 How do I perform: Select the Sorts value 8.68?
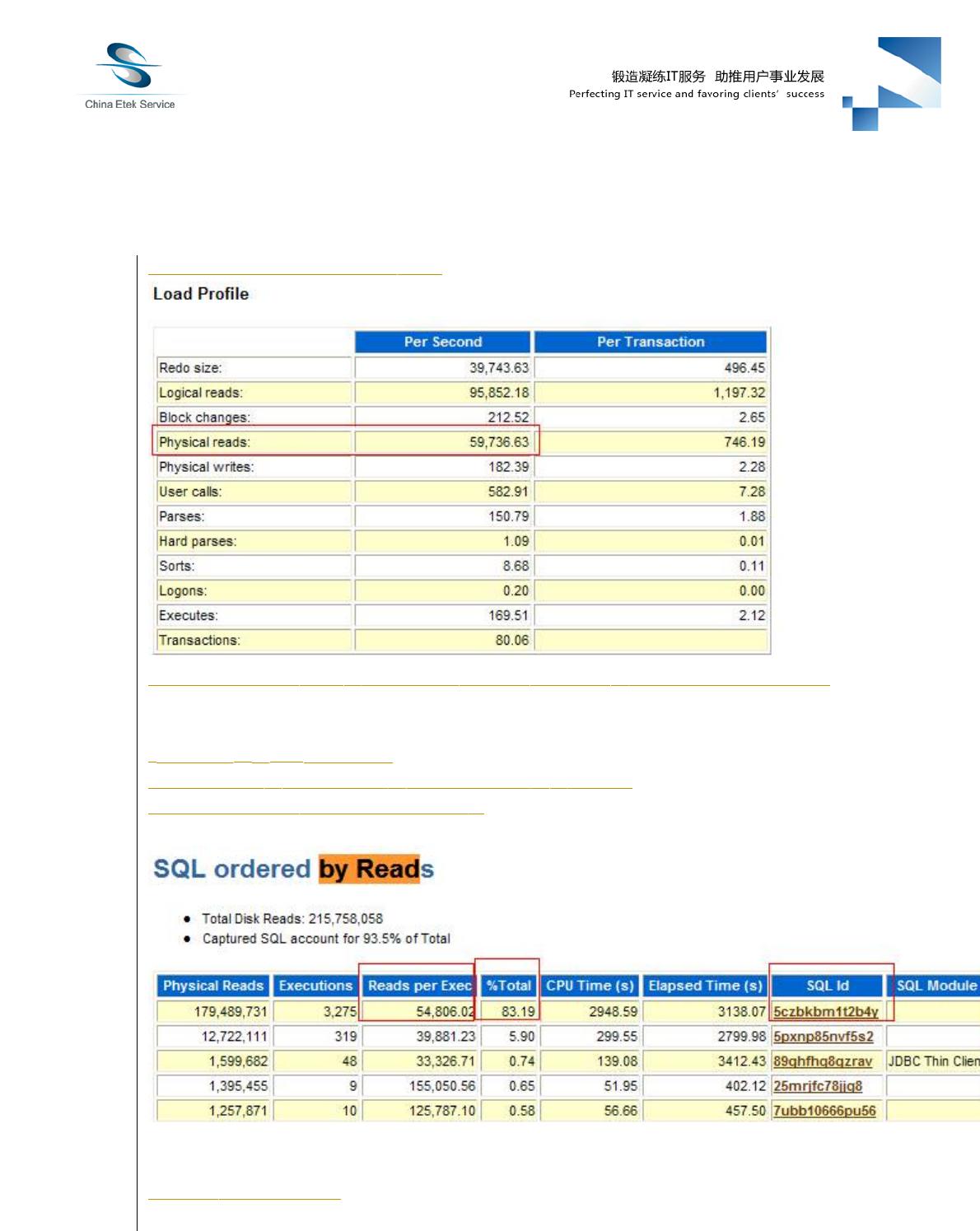point(516,566)
